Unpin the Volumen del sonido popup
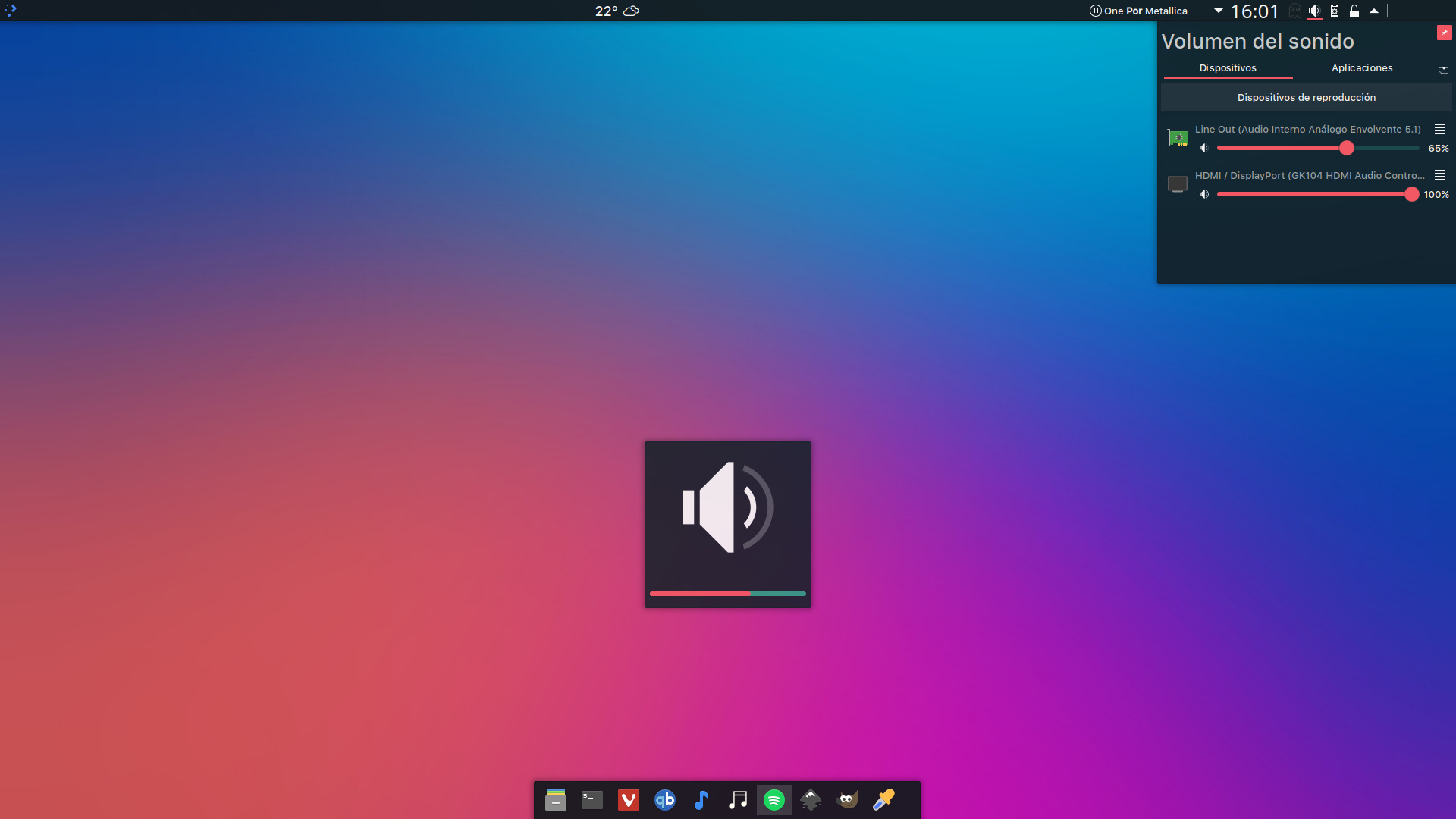 [x=1444, y=33]
